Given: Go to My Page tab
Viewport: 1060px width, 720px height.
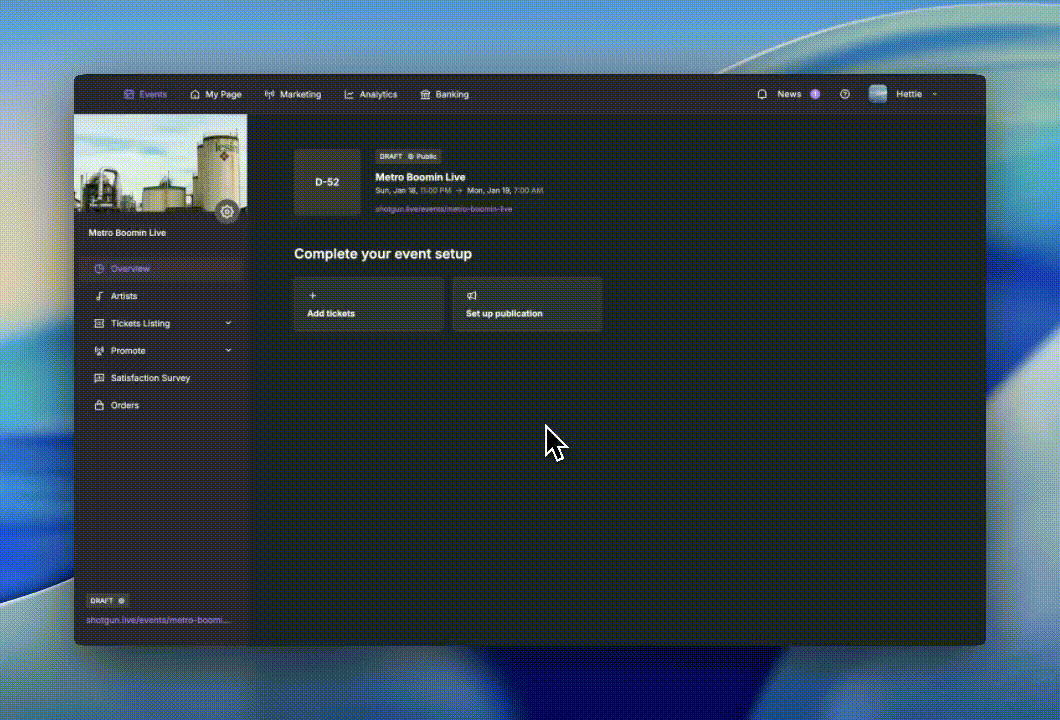Looking at the screenshot, I should click(x=216, y=95).
